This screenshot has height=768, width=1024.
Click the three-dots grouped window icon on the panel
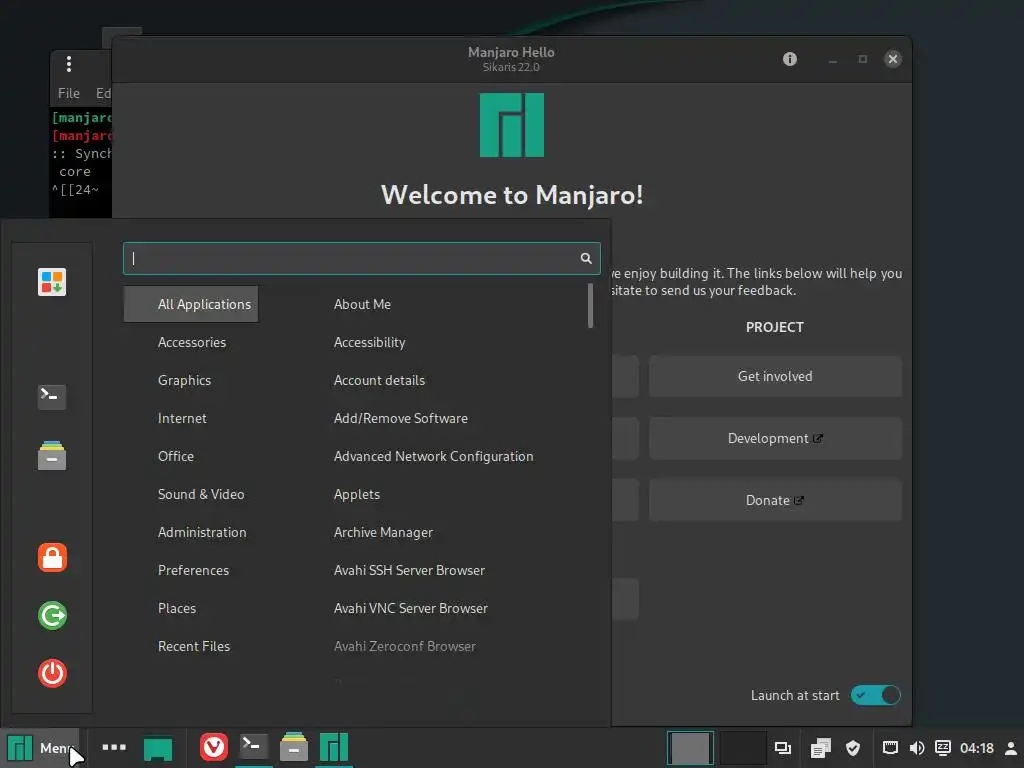(x=114, y=747)
